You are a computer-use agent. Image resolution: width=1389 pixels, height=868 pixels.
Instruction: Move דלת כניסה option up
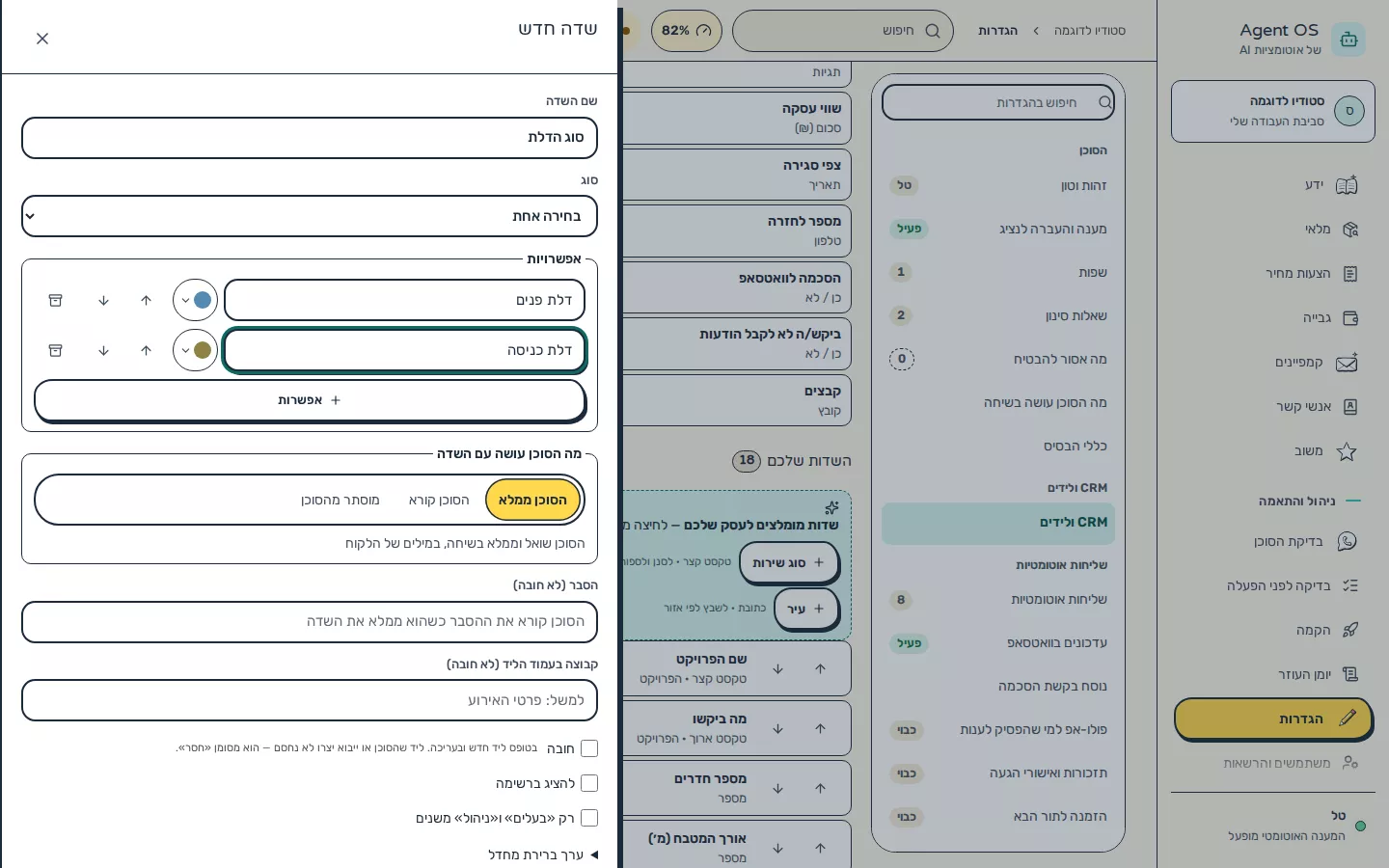click(147, 350)
